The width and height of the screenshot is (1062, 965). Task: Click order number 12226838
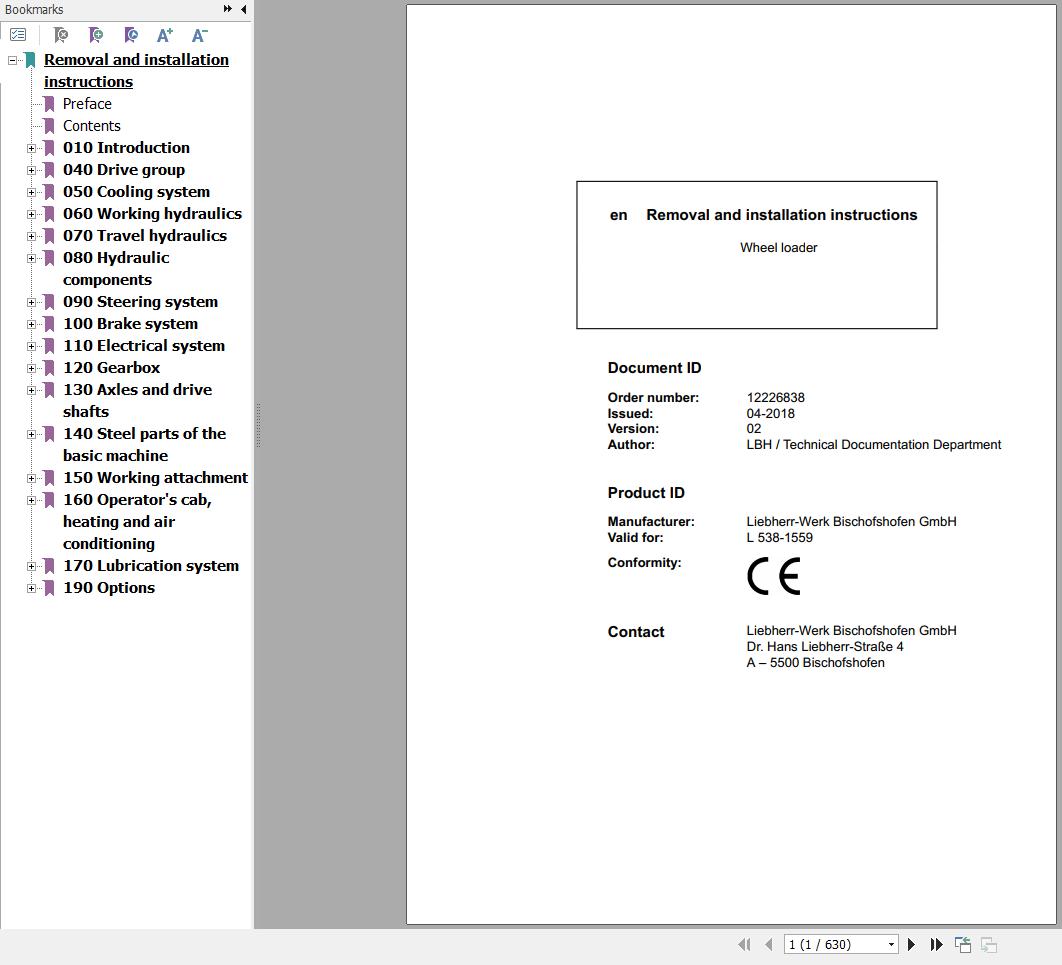776,398
